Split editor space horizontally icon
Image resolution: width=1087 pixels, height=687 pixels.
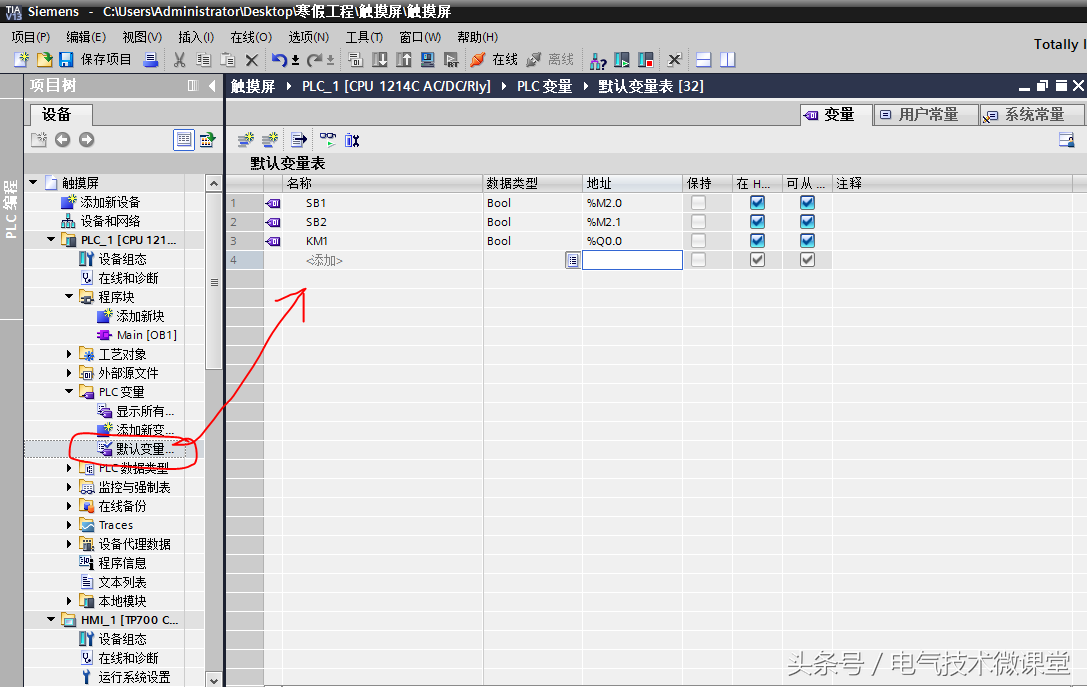[704, 60]
